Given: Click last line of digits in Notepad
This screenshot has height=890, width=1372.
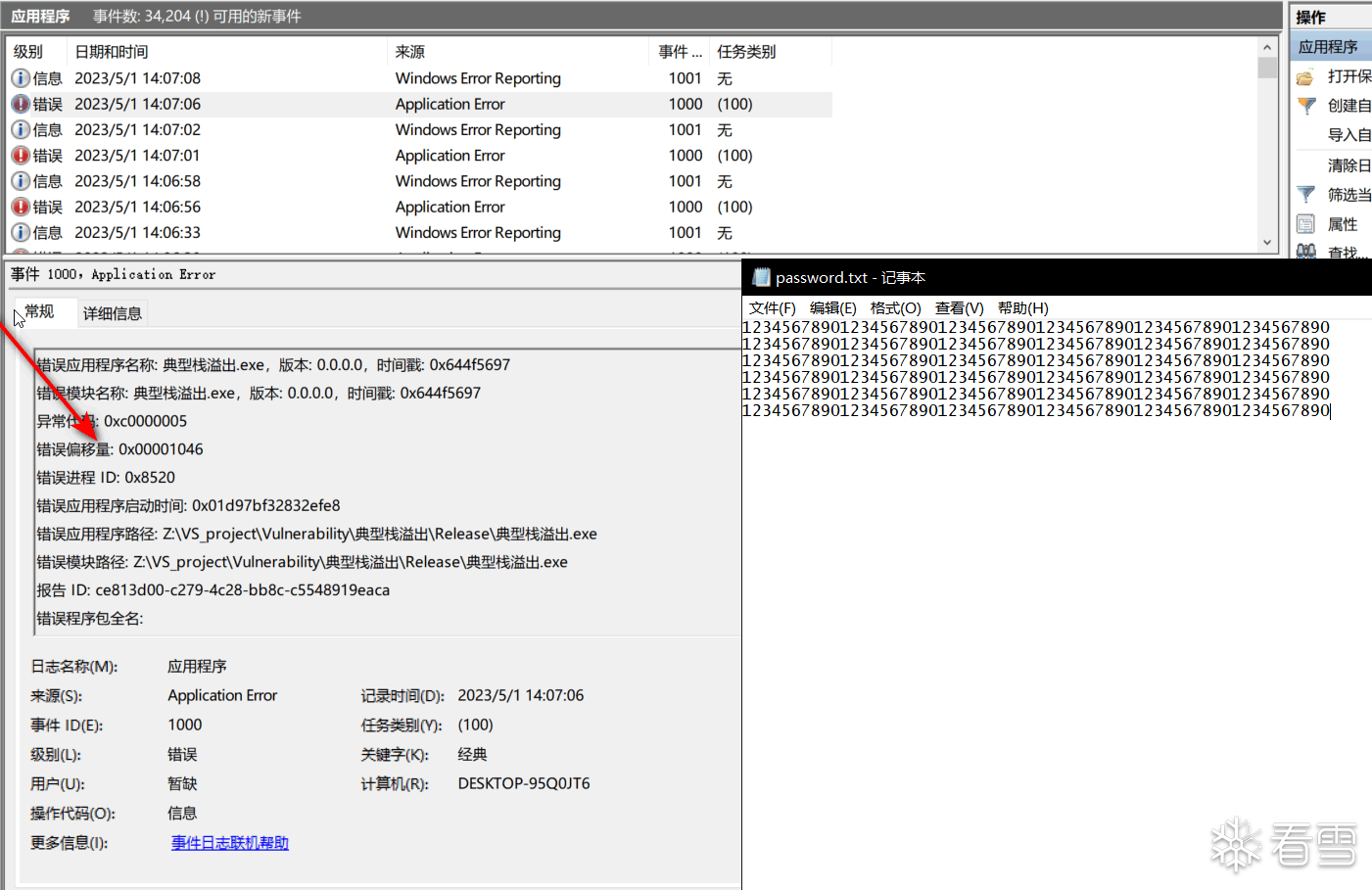Looking at the screenshot, I should point(1036,410).
